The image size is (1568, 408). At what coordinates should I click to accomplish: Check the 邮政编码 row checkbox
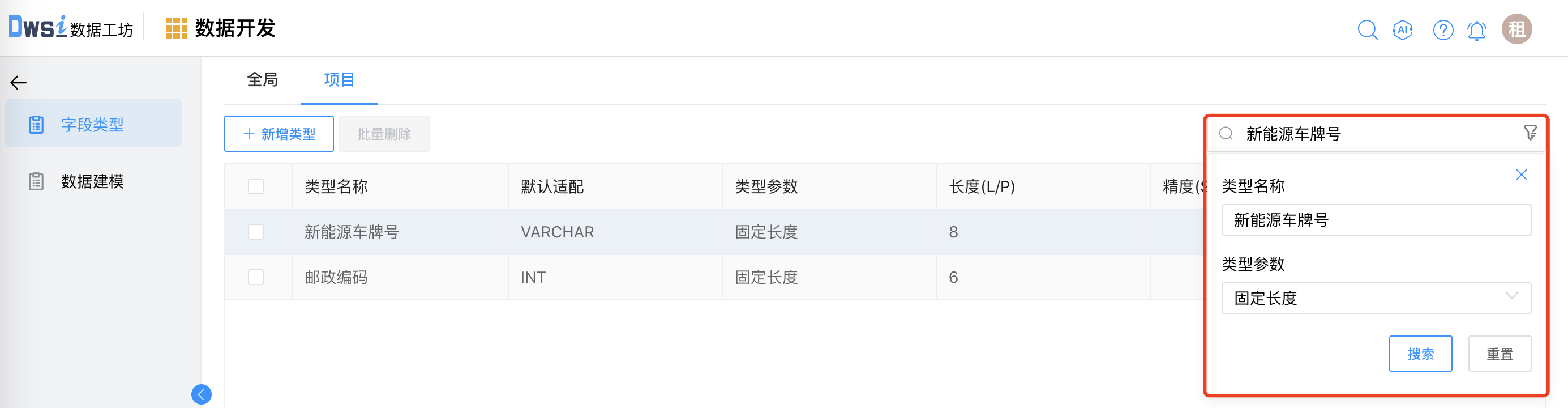(256, 277)
